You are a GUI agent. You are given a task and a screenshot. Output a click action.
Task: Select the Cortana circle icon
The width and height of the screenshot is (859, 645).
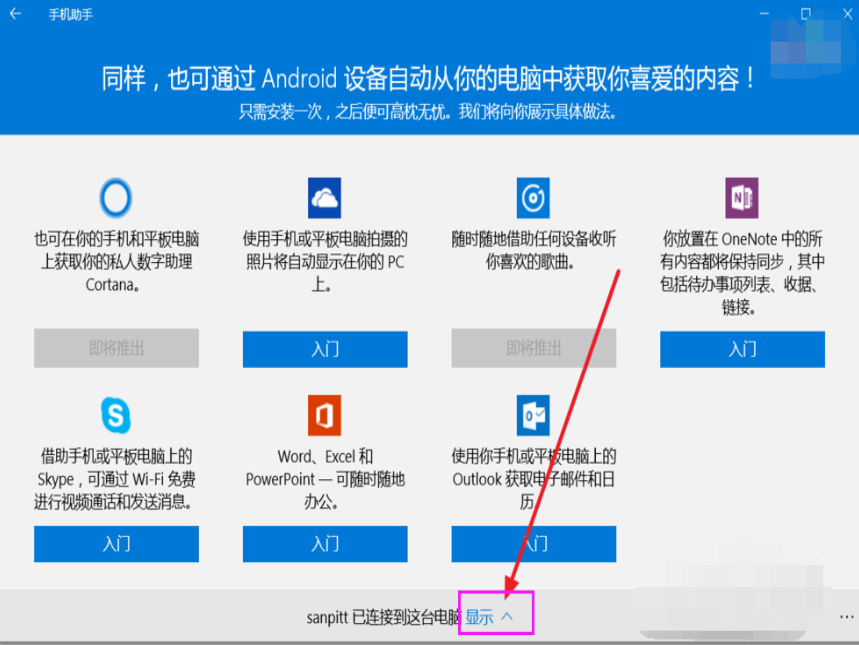[x=115, y=198]
